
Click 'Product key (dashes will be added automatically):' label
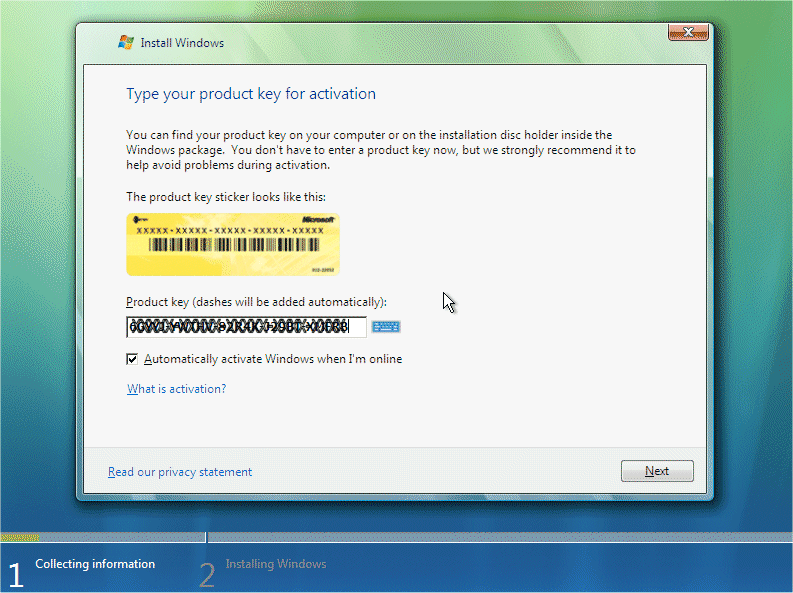[256, 302]
